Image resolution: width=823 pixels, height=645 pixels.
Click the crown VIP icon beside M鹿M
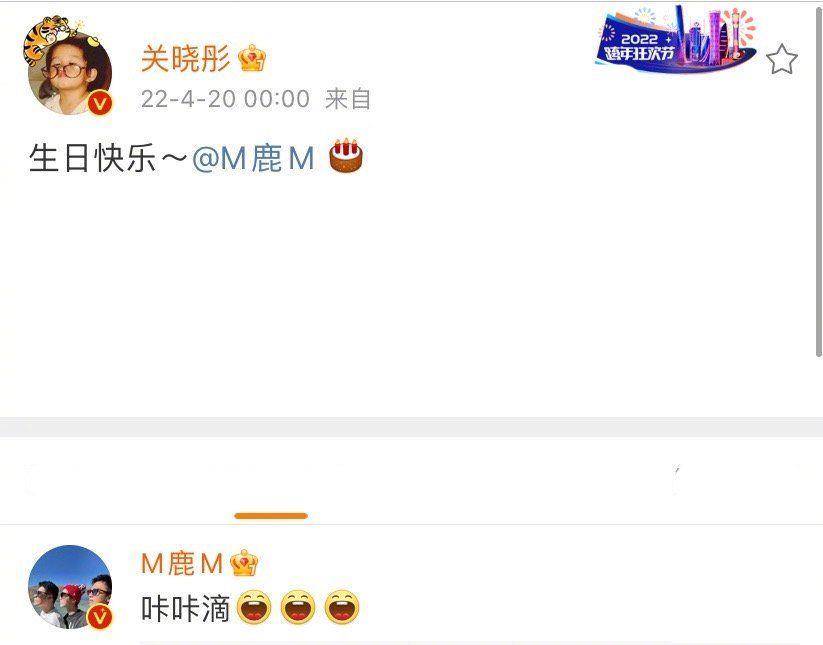244,563
